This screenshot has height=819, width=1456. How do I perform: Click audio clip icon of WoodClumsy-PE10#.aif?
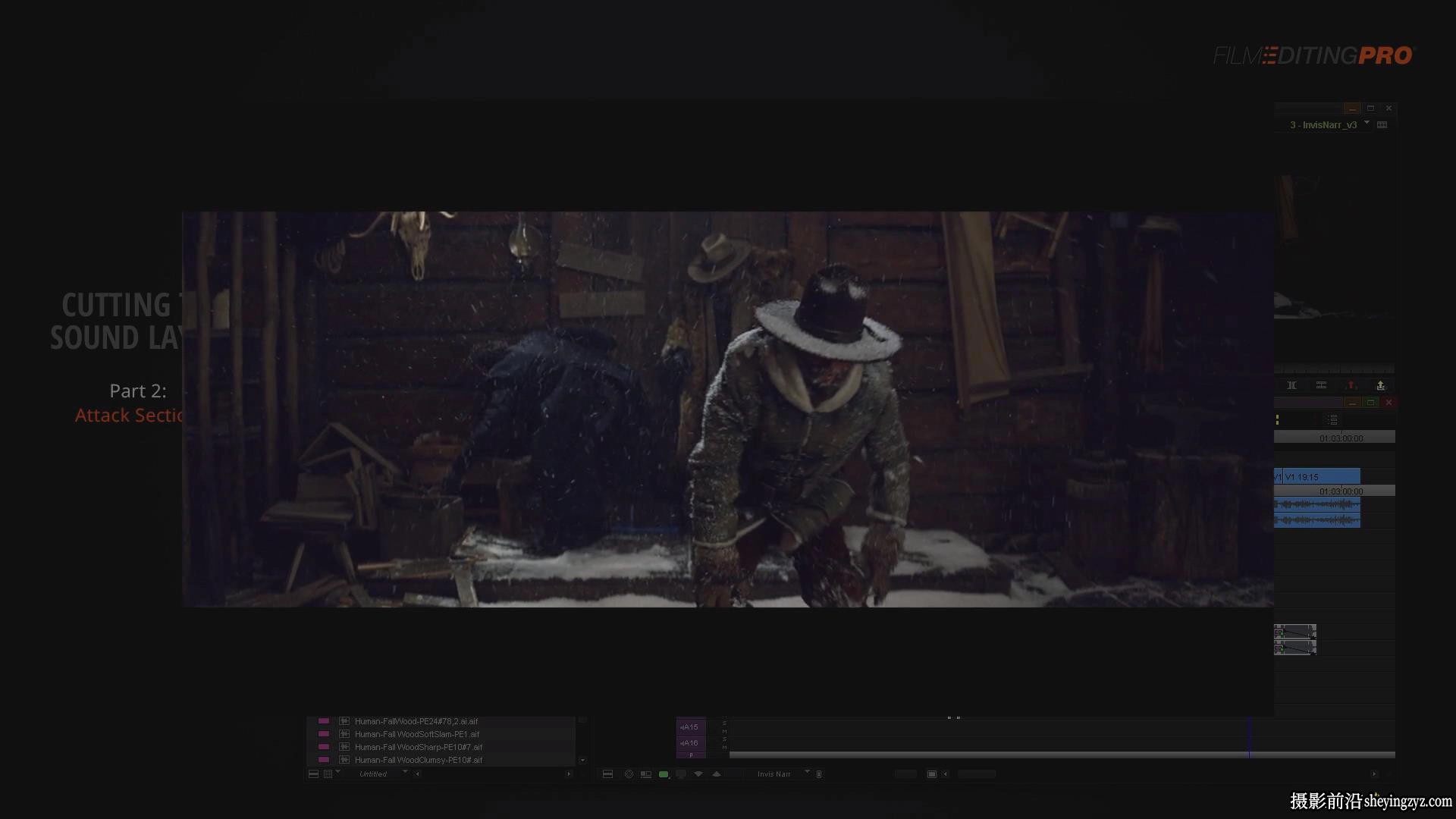344,760
